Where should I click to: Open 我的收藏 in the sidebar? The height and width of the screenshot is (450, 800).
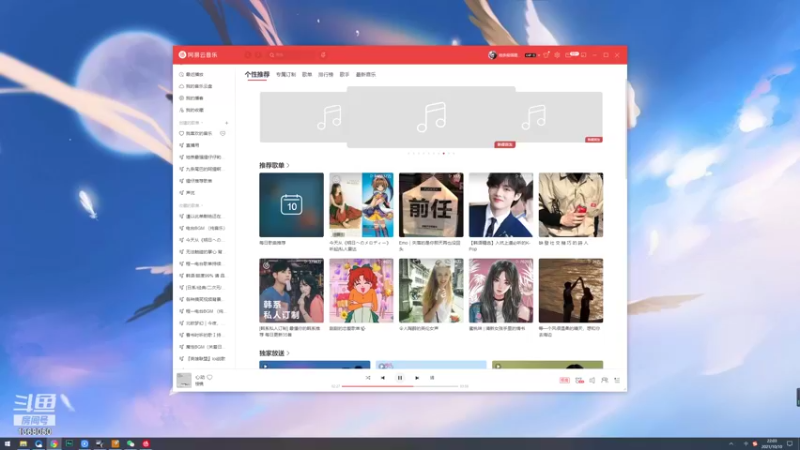pyautogui.click(x=191, y=110)
